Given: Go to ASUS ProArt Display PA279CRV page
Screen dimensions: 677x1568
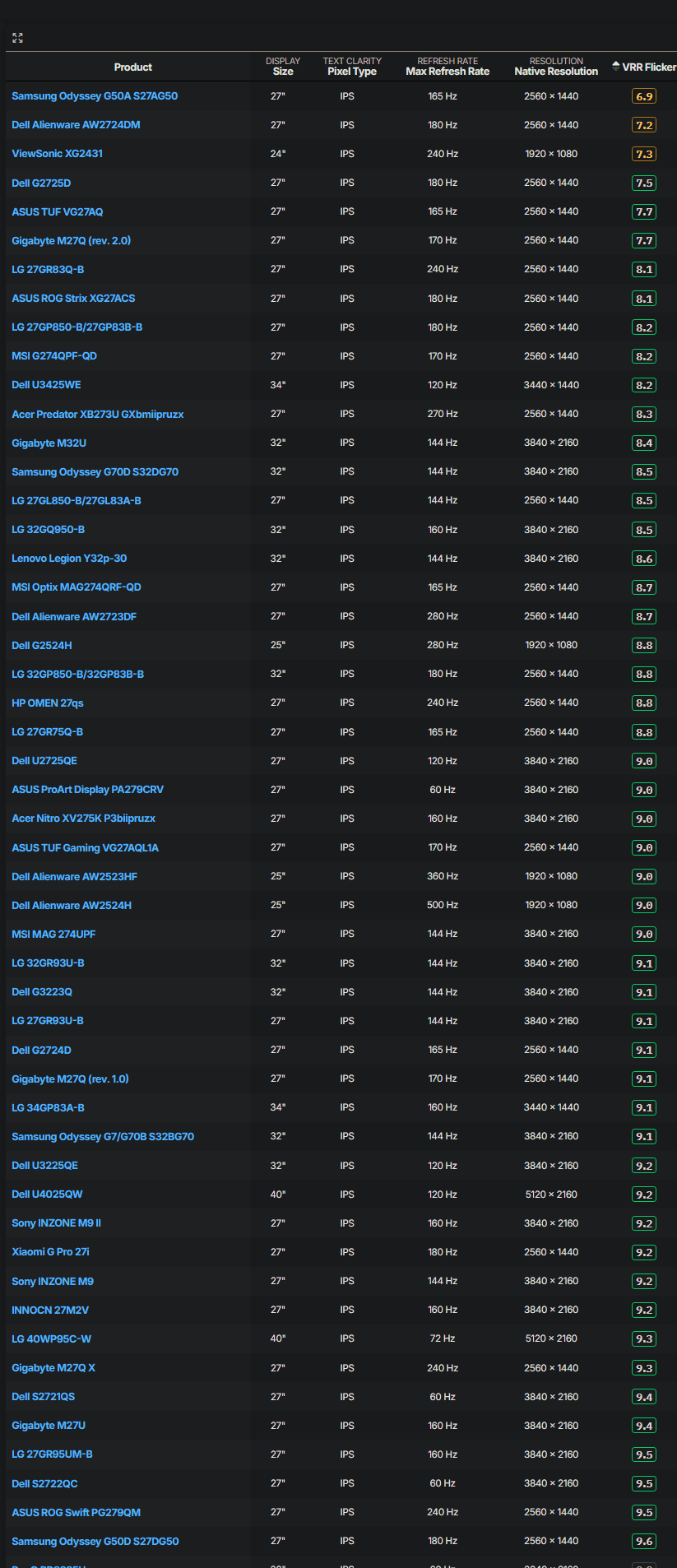Looking at the screenshot, I should [x=87, y=790].
